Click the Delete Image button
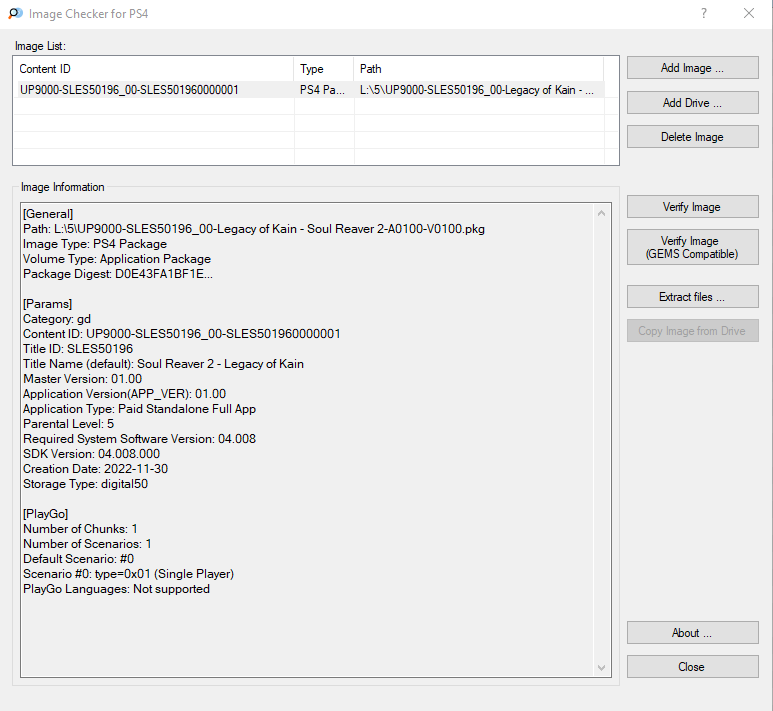 point(693,137)
